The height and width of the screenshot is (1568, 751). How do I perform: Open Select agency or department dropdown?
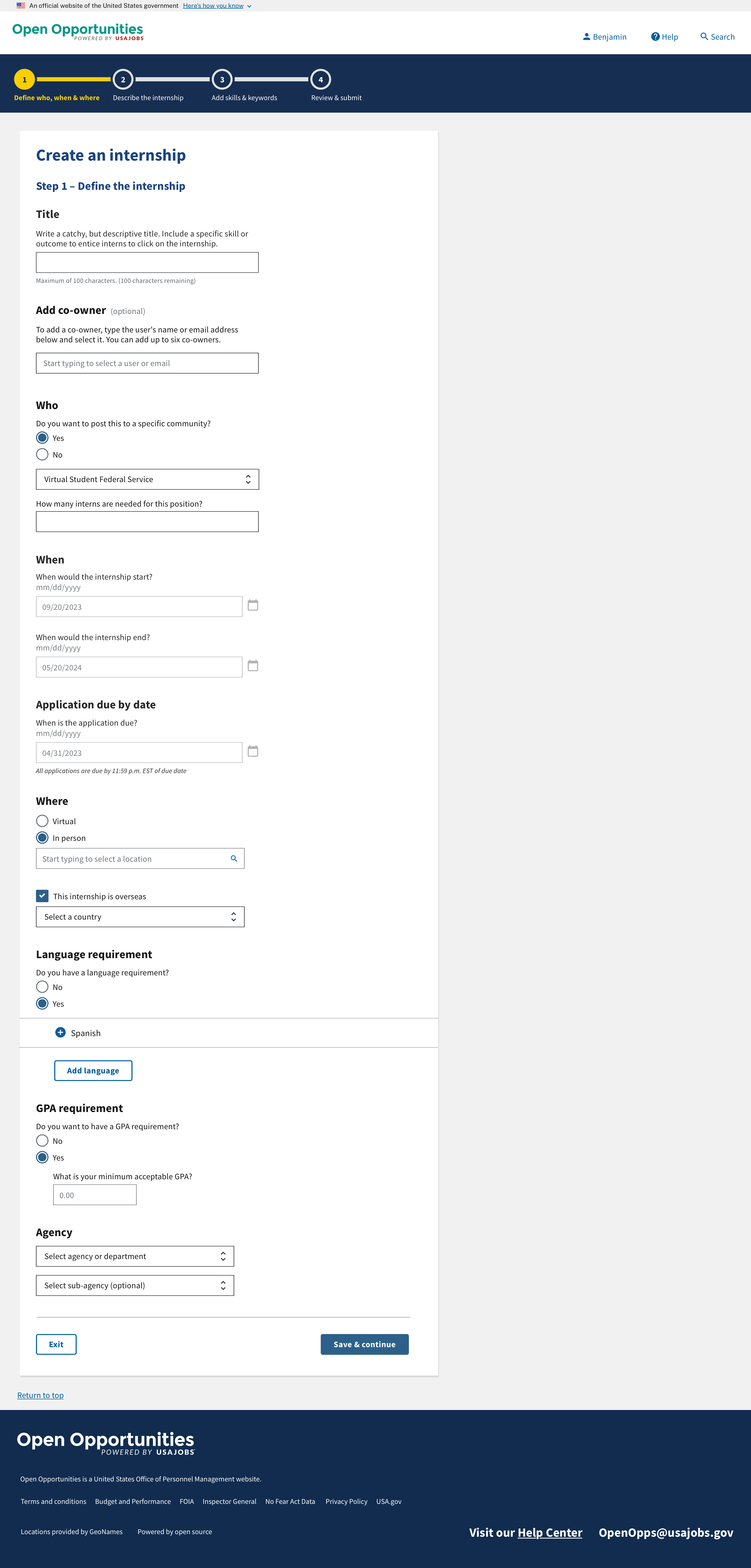(135, 1256)
